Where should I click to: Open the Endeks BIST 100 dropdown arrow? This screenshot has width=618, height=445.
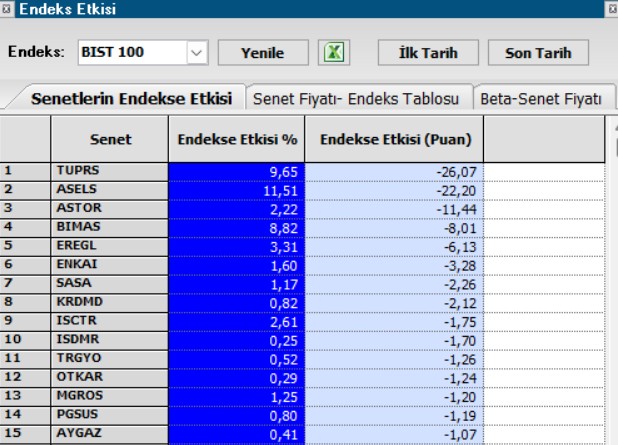[x=197, y=52]
